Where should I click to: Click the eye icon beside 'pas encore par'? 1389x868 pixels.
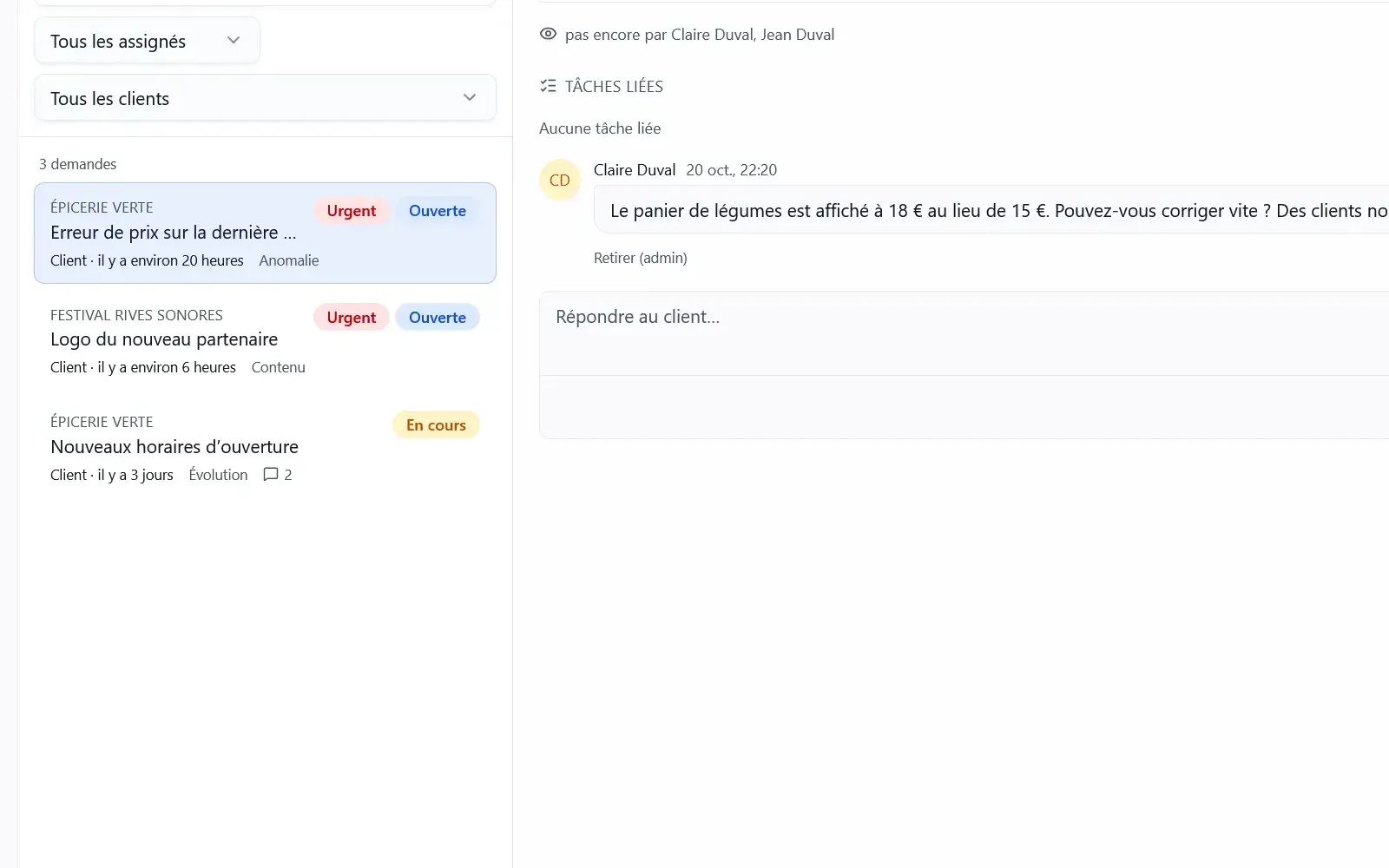pyautogui.click(x=548, y=35)
